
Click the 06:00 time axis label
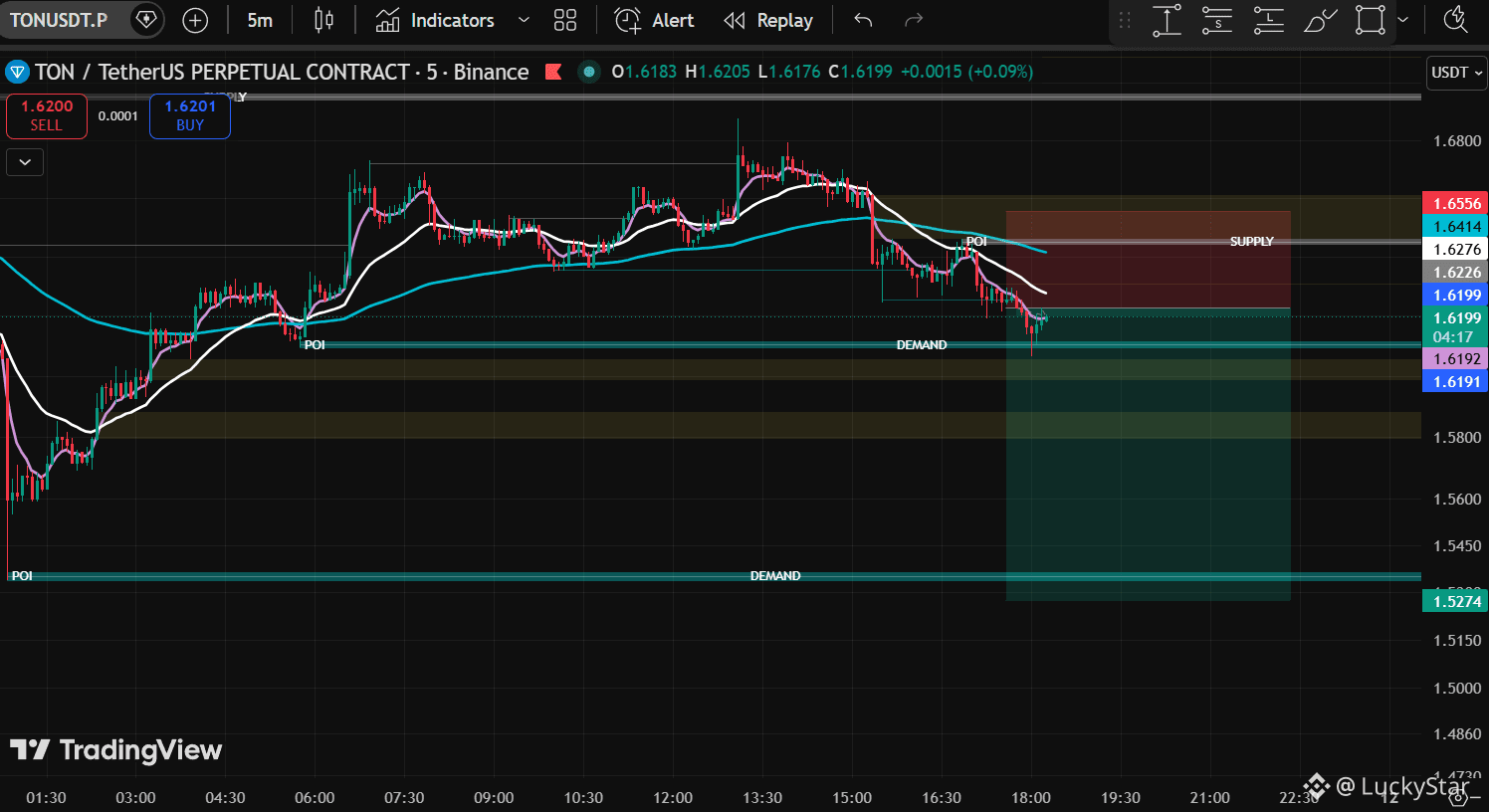[x=315, y=797]
